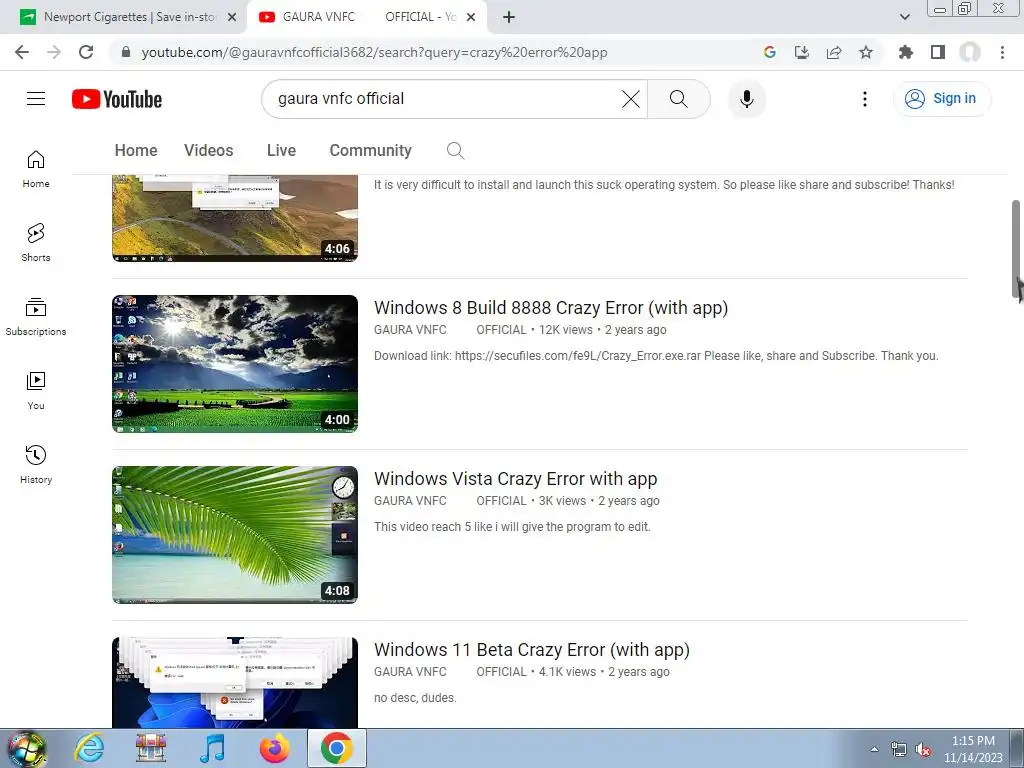This screenshot has width=1024, height=768.
Task: Close the Newport Cigarettes tab
Action: click(x=232, y=17)
